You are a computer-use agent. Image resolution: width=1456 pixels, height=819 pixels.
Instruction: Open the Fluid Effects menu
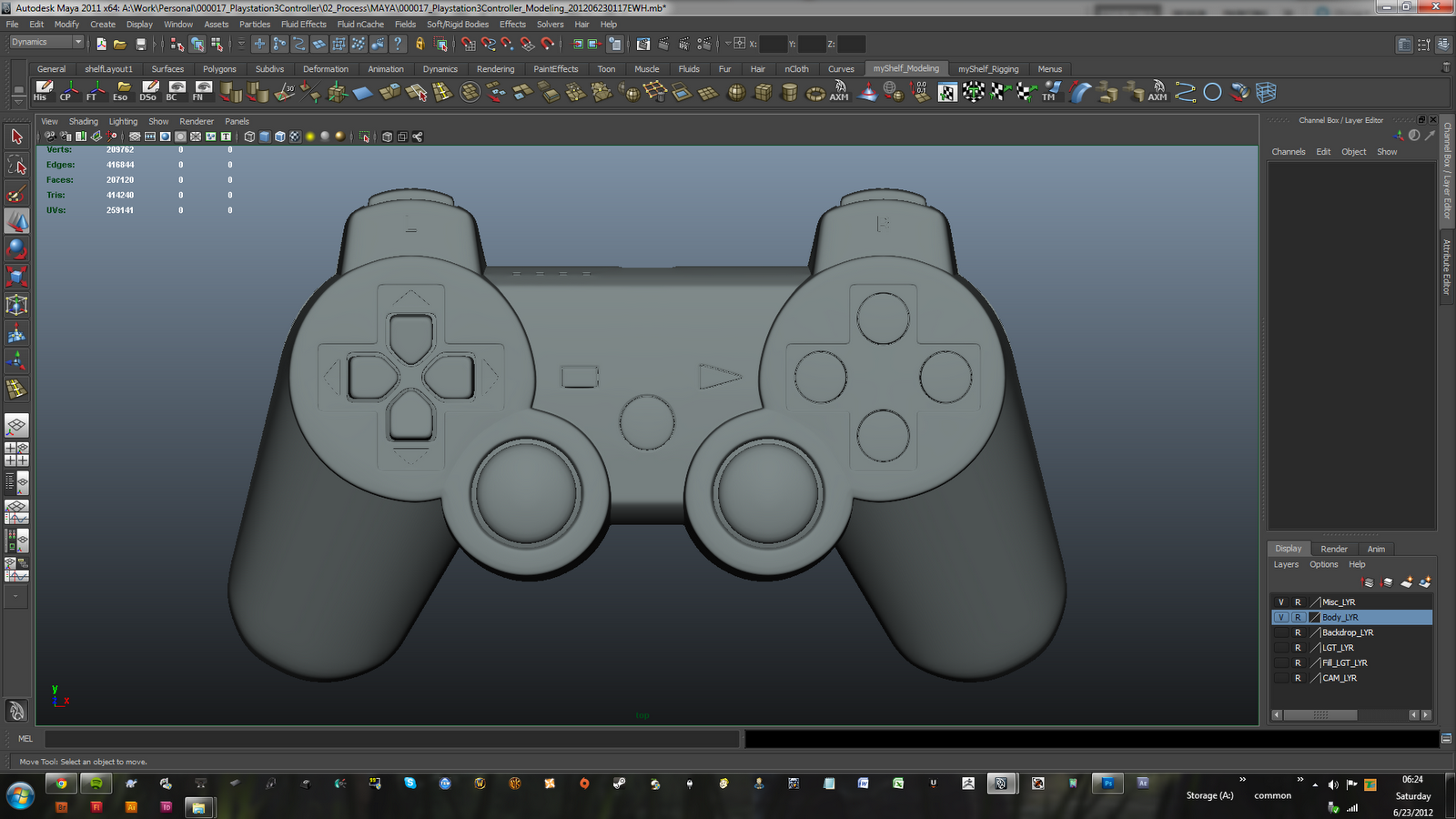click(x=303, y=25)
